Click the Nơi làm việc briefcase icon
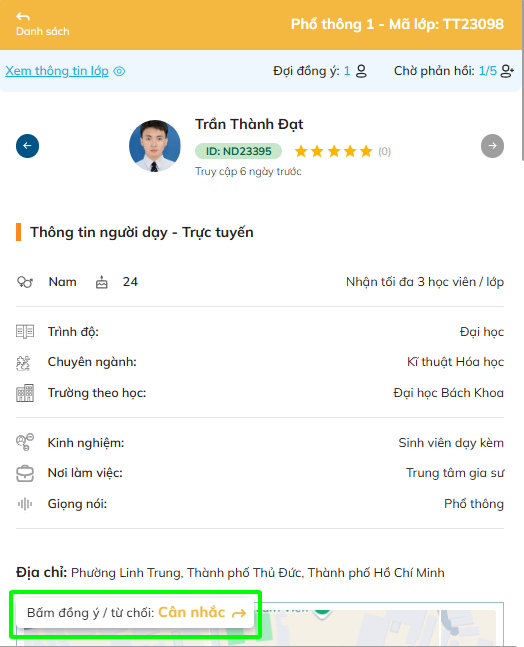This screenshot has height=647, width=524. click(x=25, y=473)
